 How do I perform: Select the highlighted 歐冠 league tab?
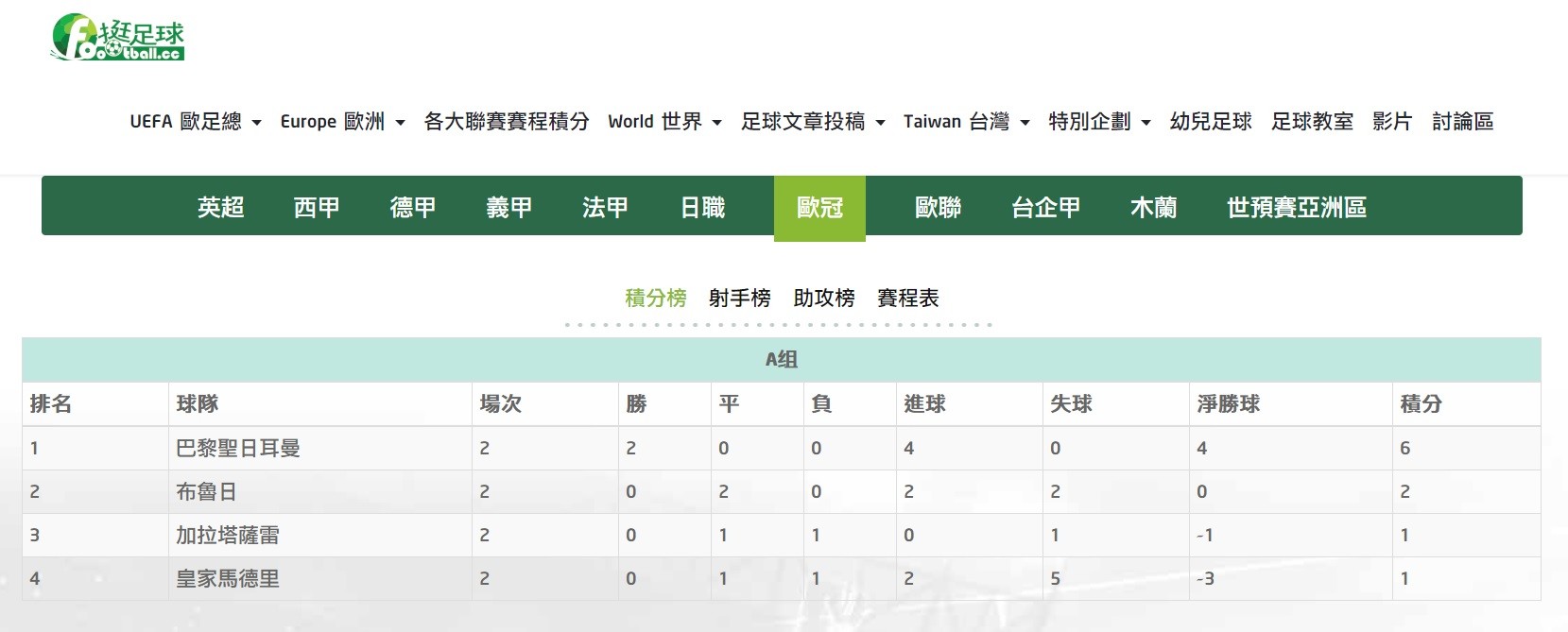(x=819, y=208)
